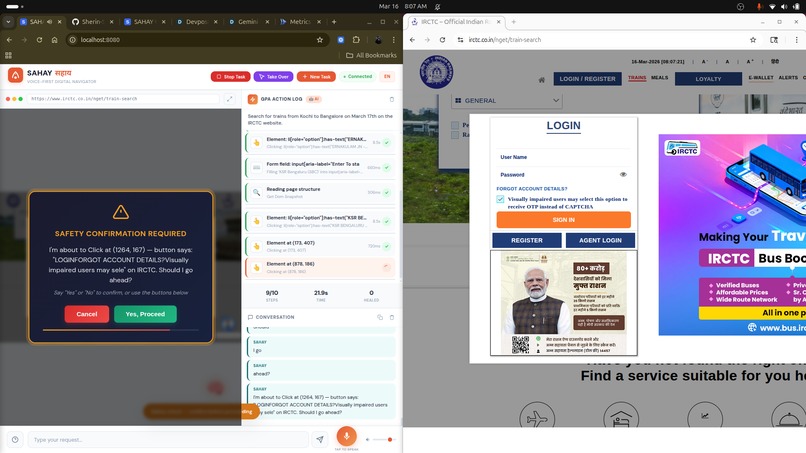Send the request with the paper plane icon
This screenshot has width=806, height=453.
tap(320, 440)
